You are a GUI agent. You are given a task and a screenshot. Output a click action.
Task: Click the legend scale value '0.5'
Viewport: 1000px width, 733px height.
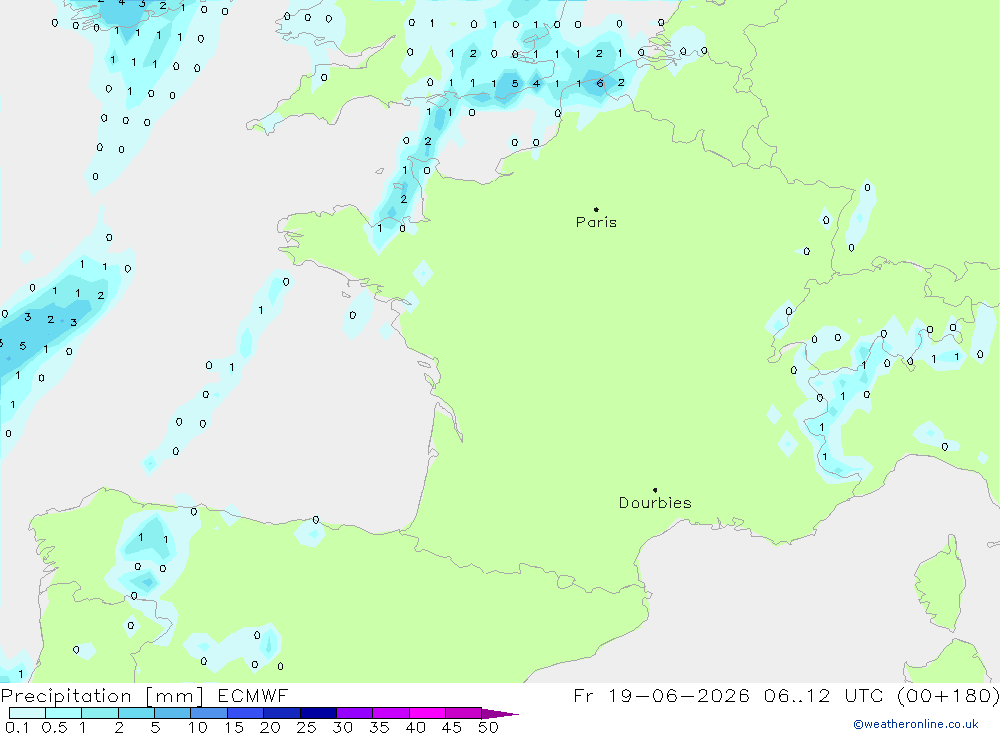pos(54,727)
